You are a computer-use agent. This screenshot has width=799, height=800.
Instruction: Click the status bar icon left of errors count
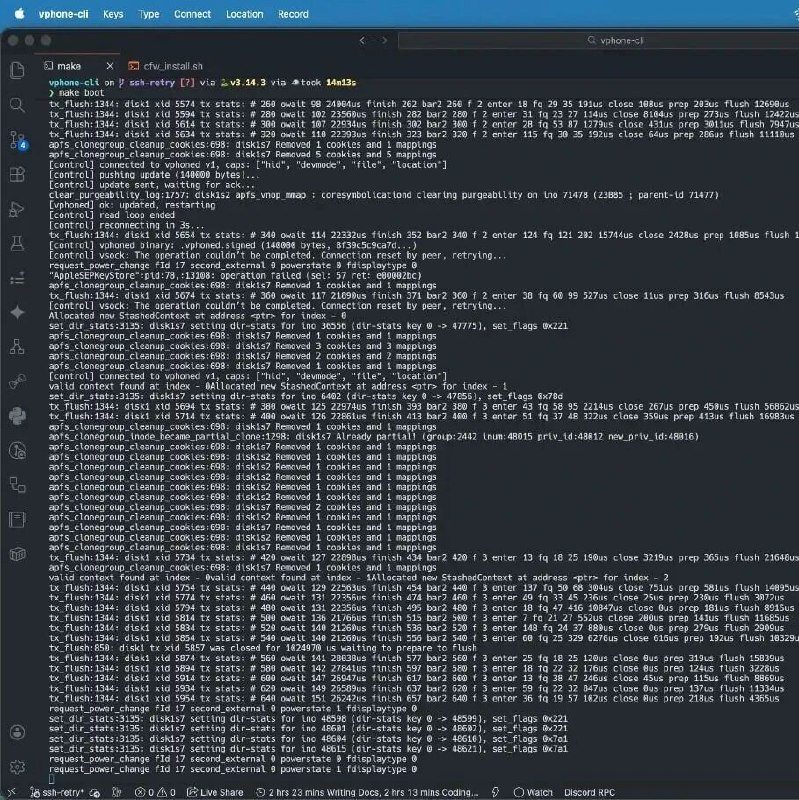click(117, 792)
